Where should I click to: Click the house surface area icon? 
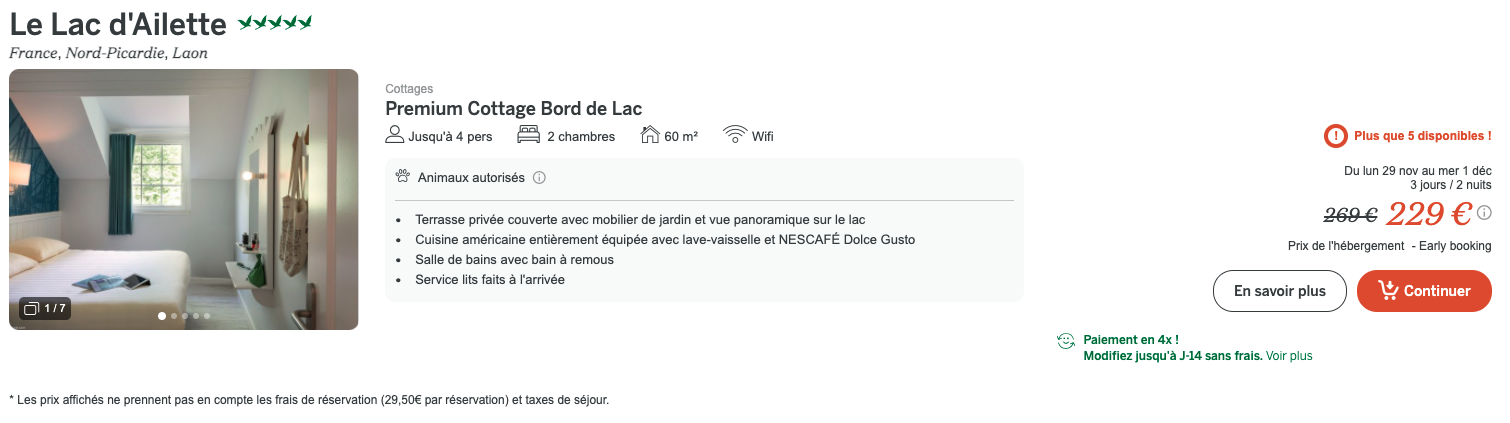650,135
